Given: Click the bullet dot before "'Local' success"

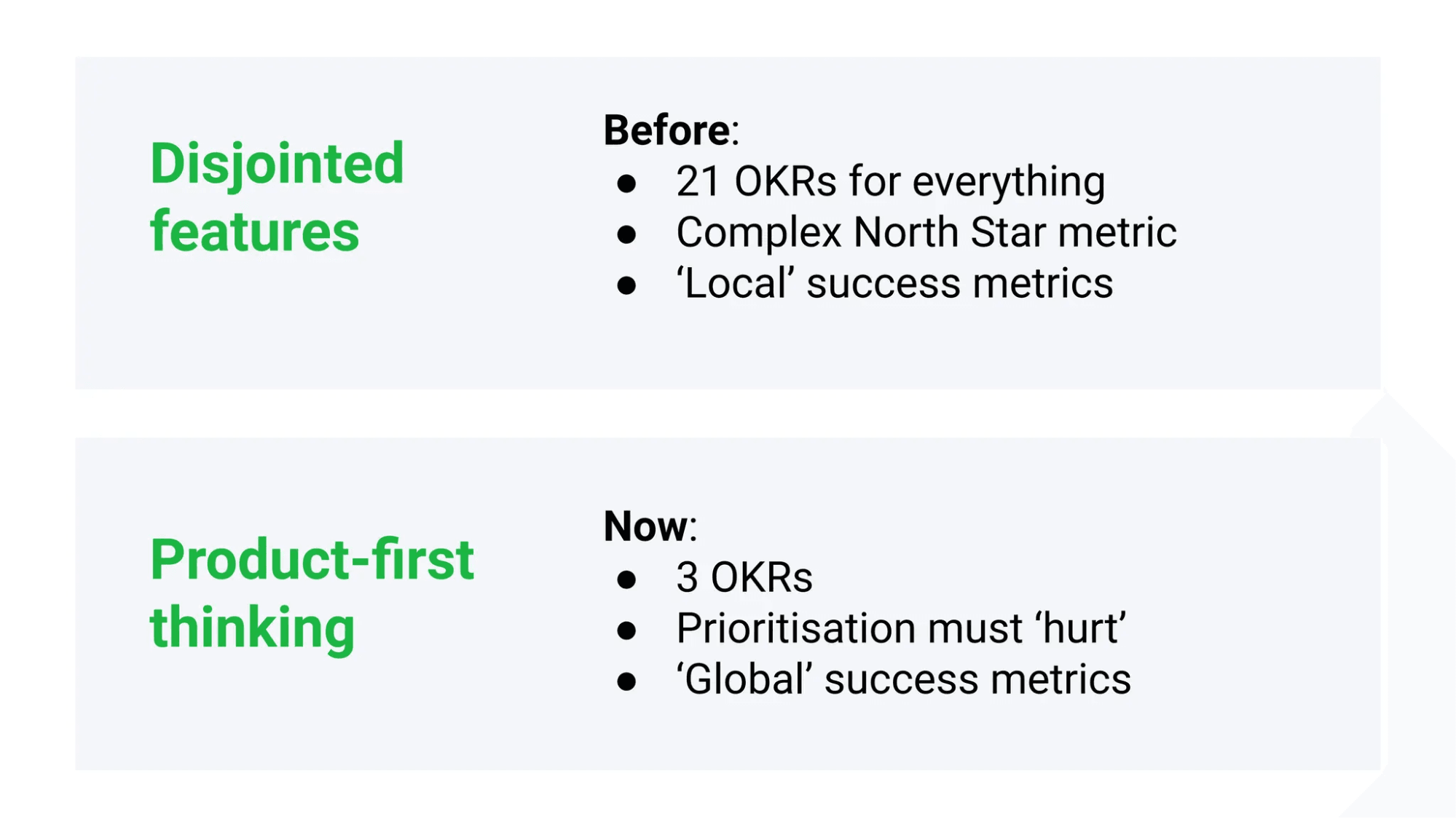Looking at the screenshot, I should pyautogui.click(x=626, y=285).
